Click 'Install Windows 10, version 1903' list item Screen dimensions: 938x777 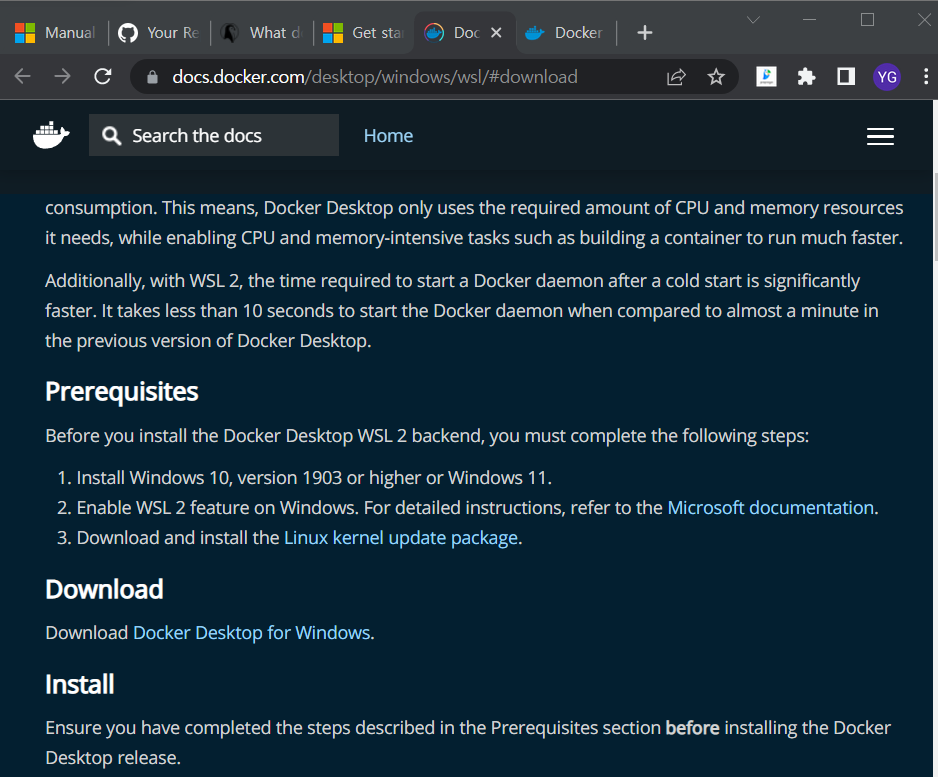point(313,478)
